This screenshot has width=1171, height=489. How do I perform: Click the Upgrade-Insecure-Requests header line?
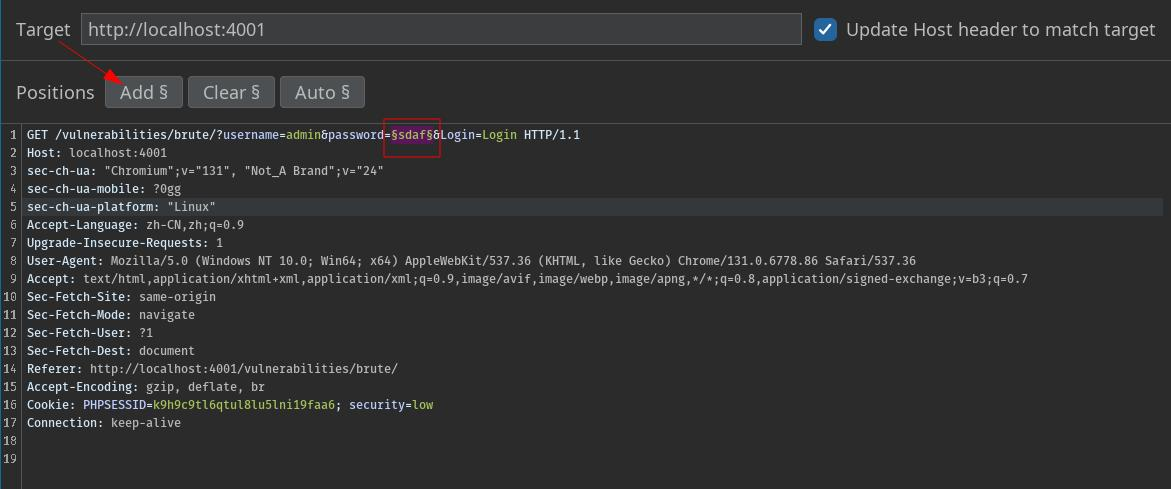coord(124,243)
